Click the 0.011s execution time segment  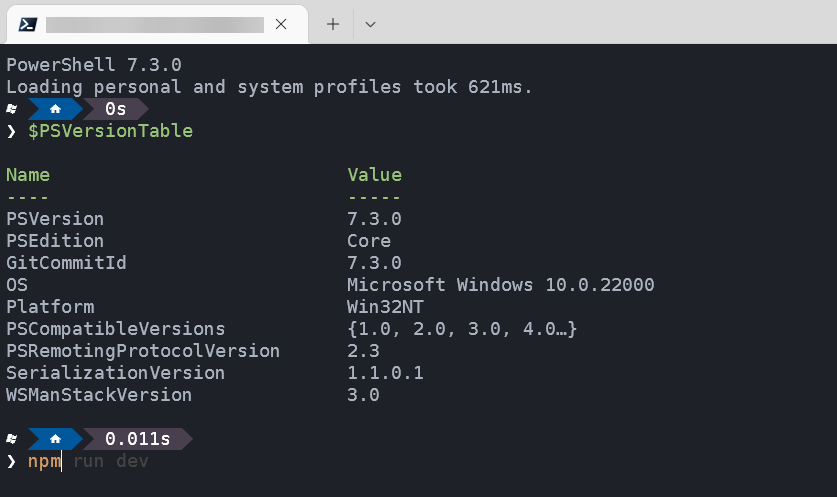(x=138, y=439)
